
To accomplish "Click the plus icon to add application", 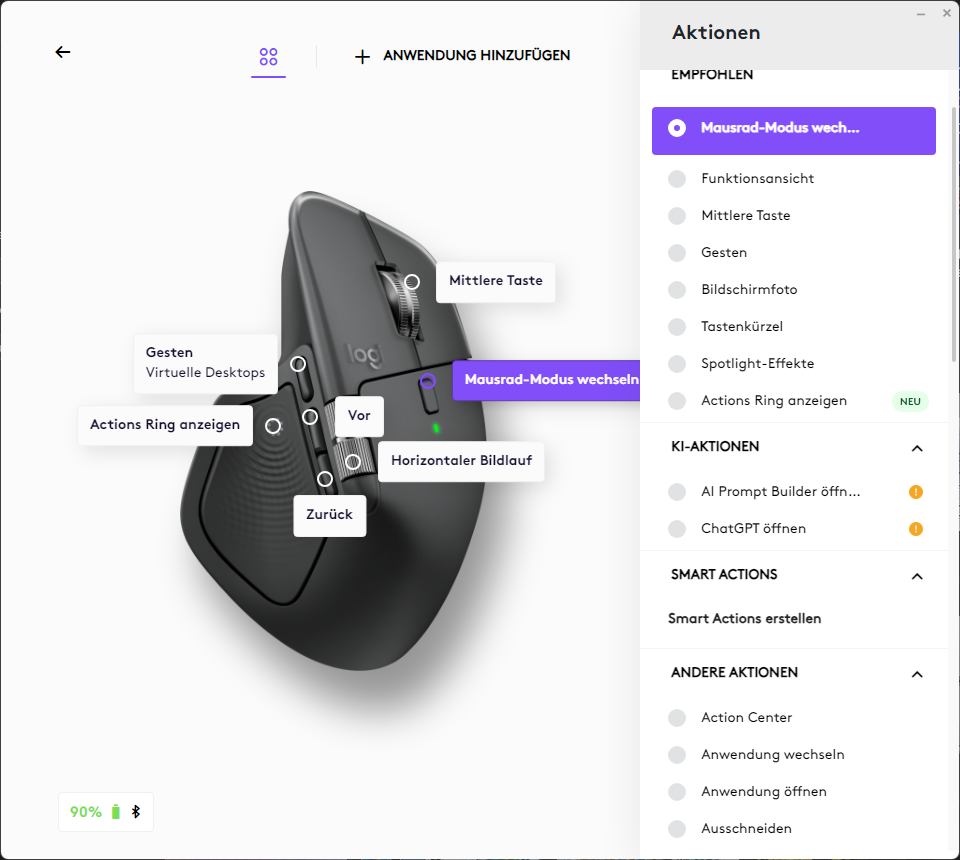I will tap(362, 56).
